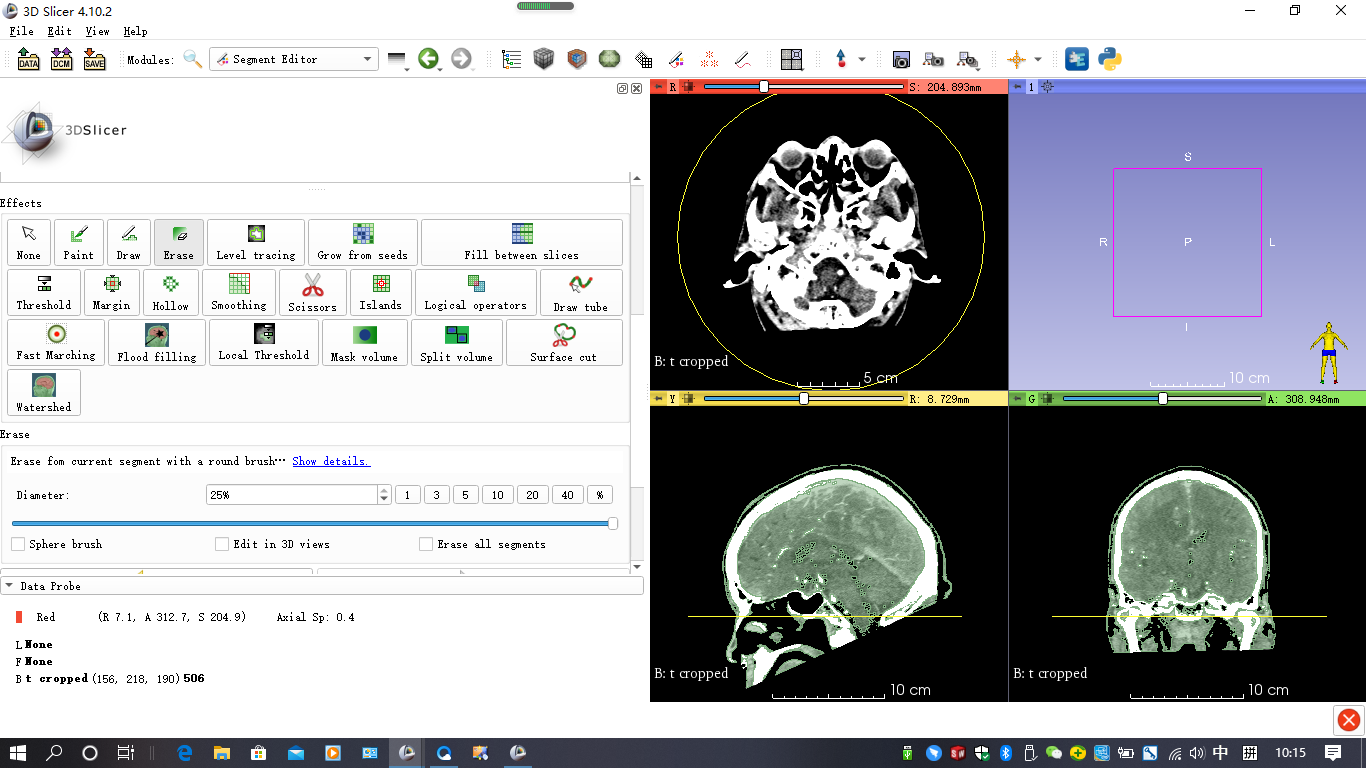This screenshot has height=768, width=1366.
Task: Set brush diameter to 40
Action: point(567,495)
